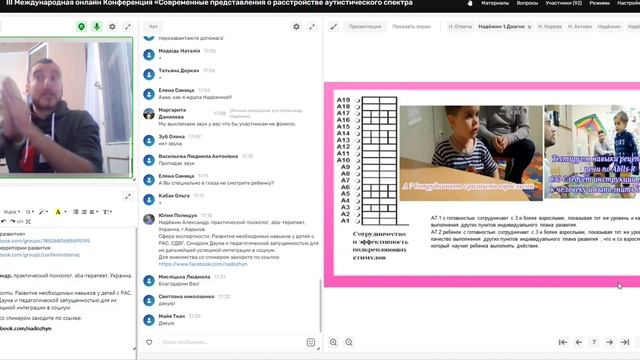
Task: Select the Чат panel label
Action: [153, 27]
